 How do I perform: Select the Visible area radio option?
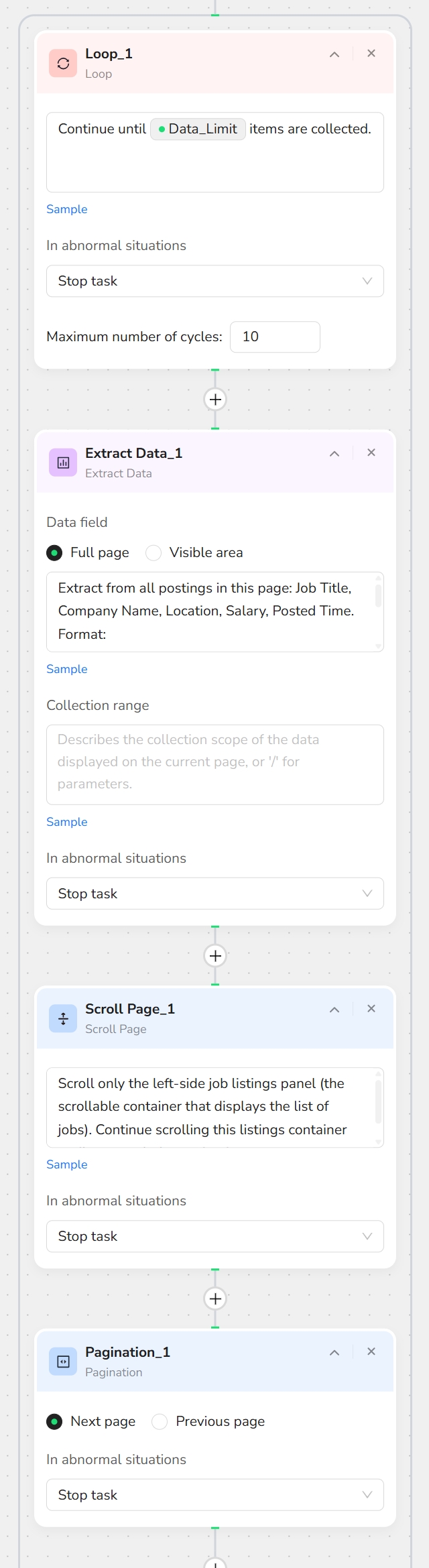(x=154, y=552)
